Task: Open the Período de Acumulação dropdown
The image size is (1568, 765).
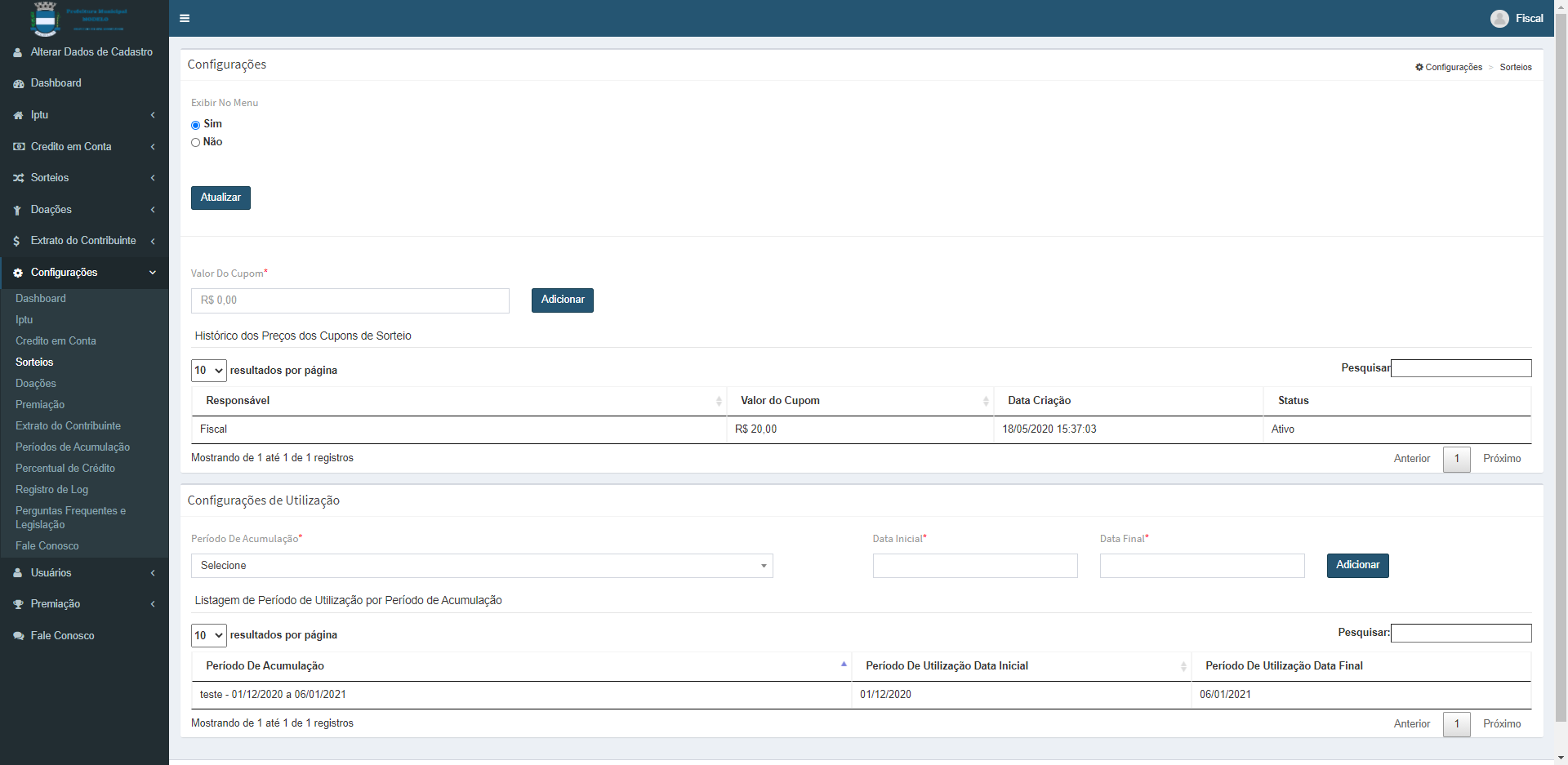Action: (x=482, y=566)
